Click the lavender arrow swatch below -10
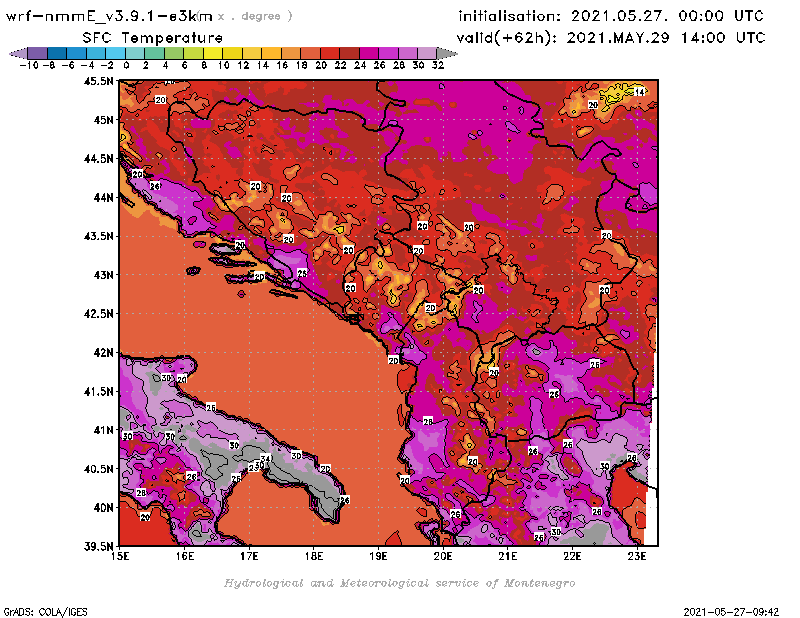Viewport: 800px width, 618px height. pyautogui.click(x=18, y=53)
